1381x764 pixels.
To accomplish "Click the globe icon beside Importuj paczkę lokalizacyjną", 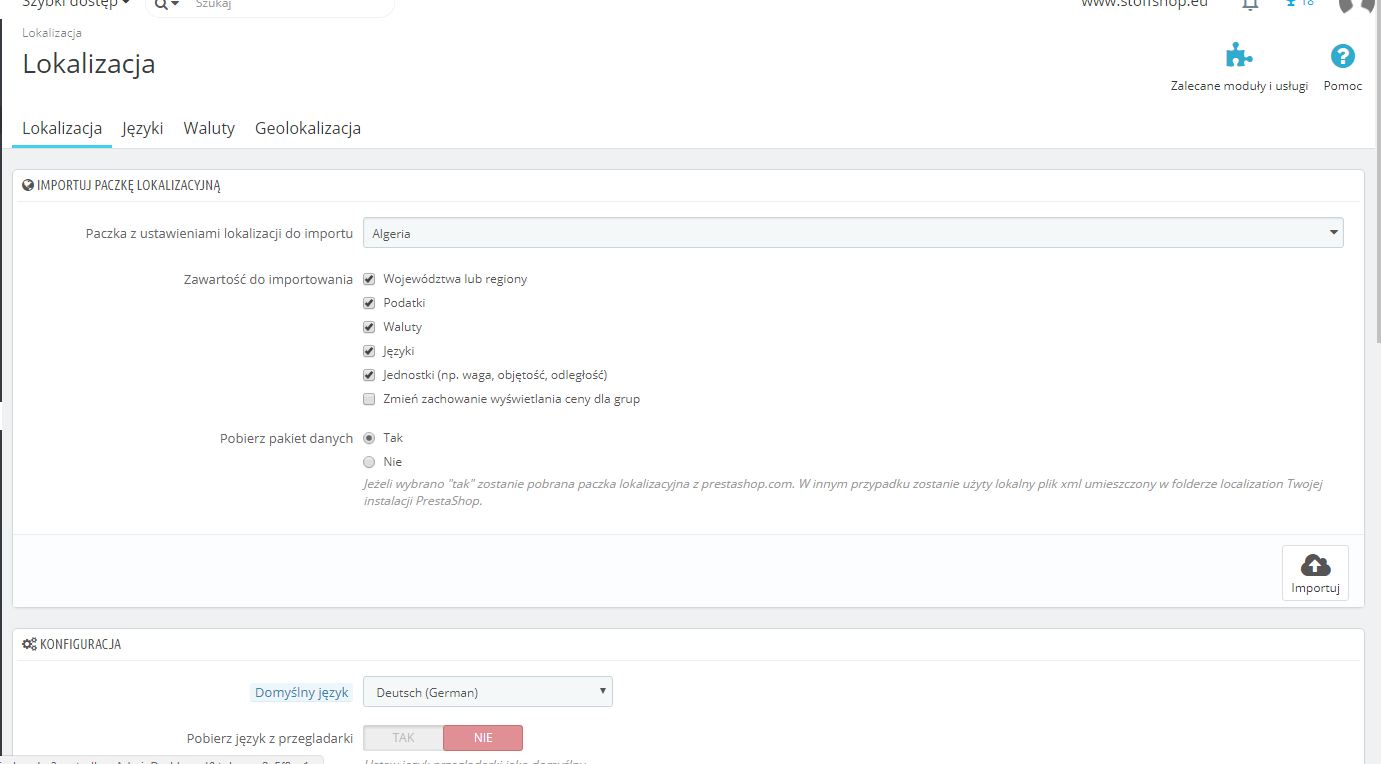I will pos(28,185).
